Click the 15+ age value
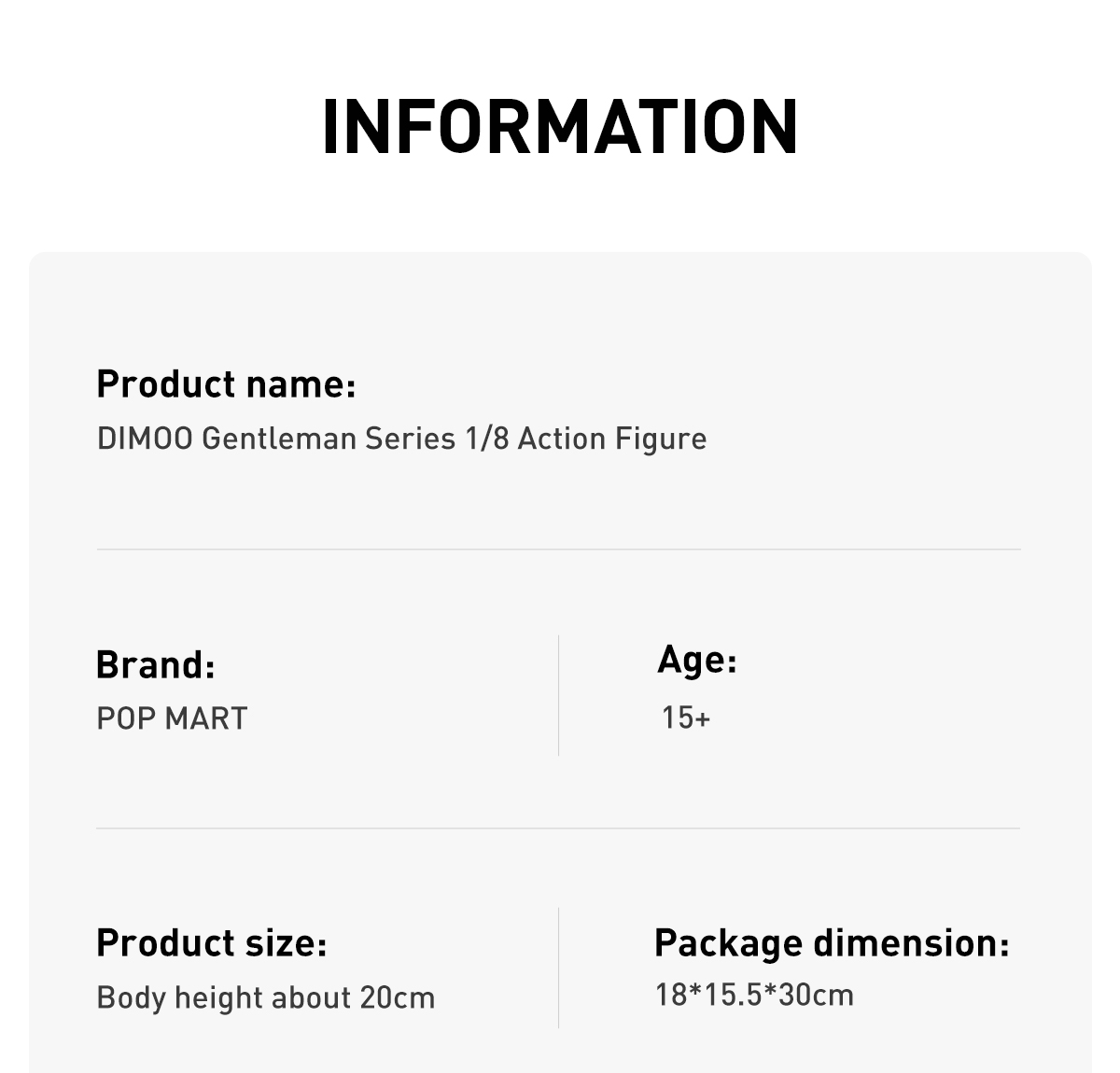Screen dimensions: 1120x1073 point(686,718)
